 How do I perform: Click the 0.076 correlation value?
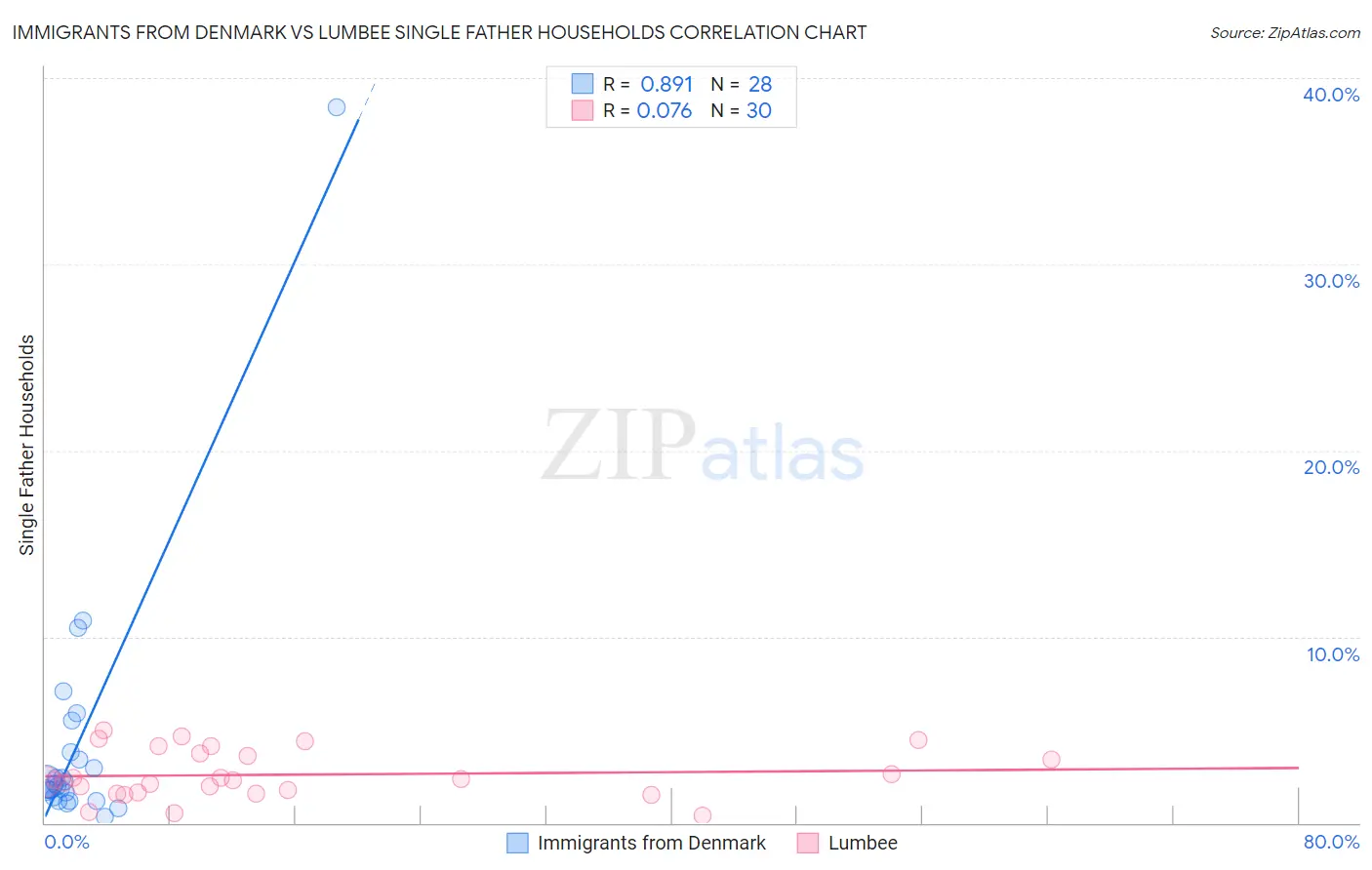pyautogui.click(x=665, y=110)
